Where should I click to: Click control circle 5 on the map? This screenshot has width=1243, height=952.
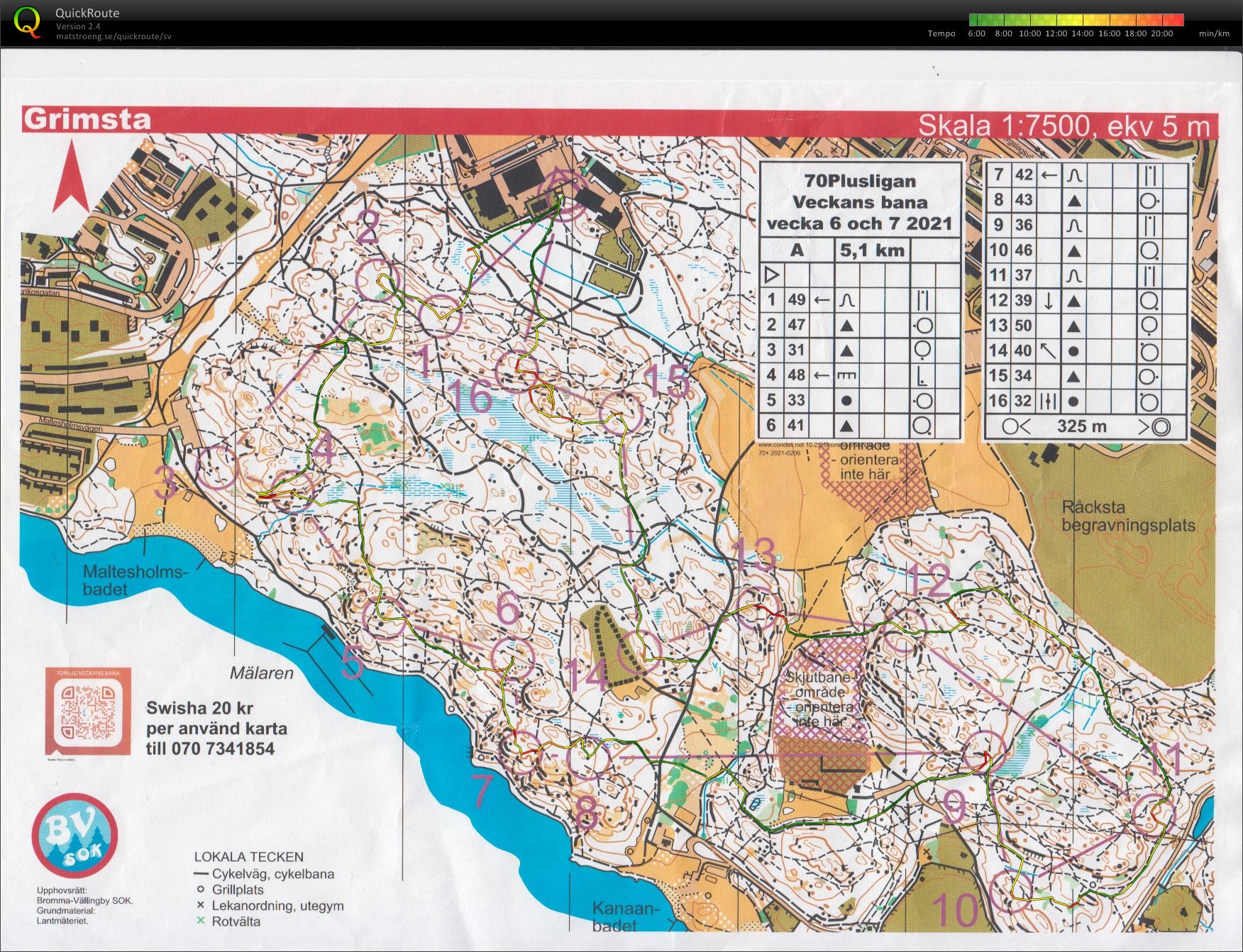point(385,618)
